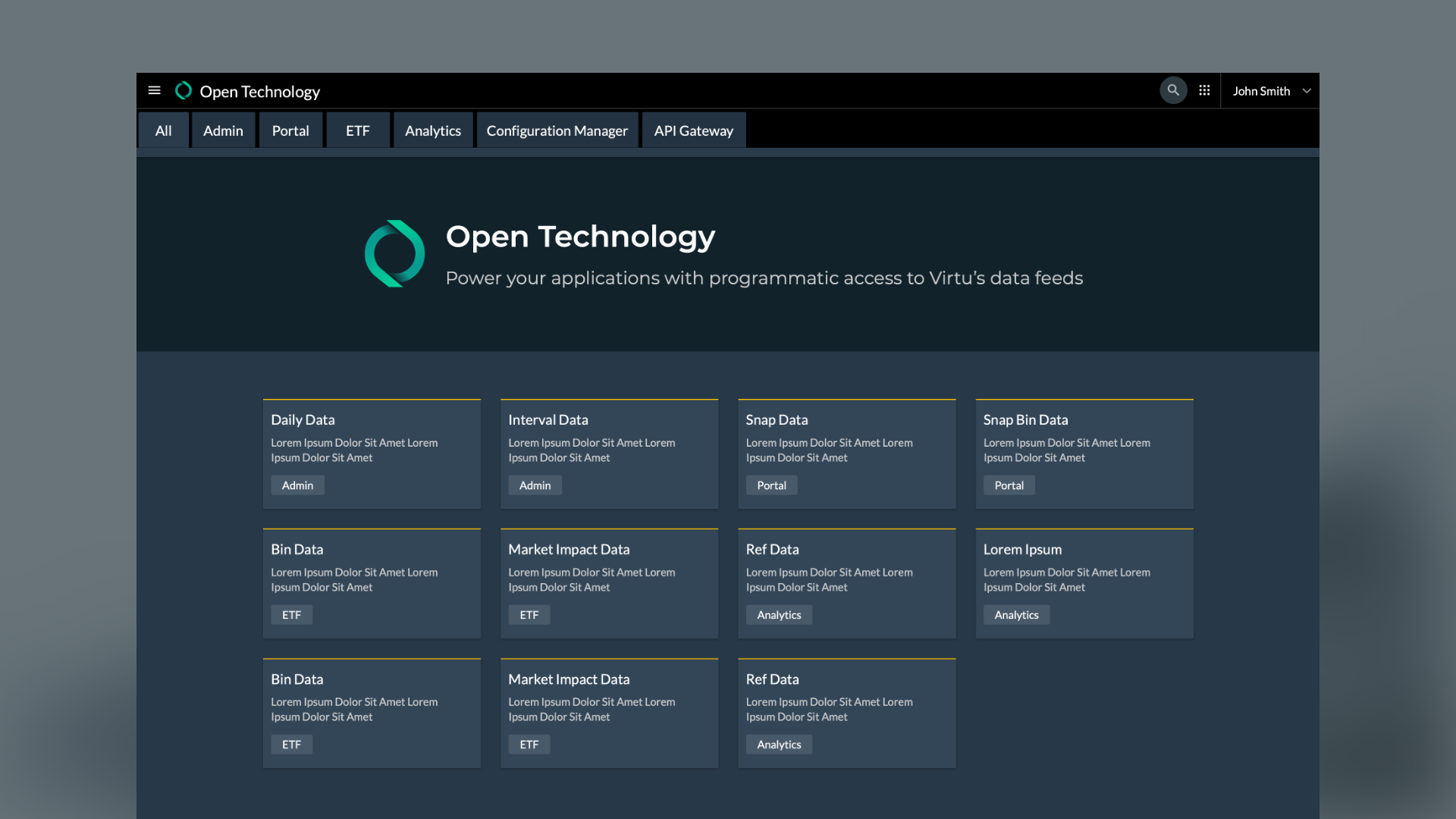The image size is (1456, 819).
Task: Expand the John Smith user dropdown
Action: (1307, 91)
